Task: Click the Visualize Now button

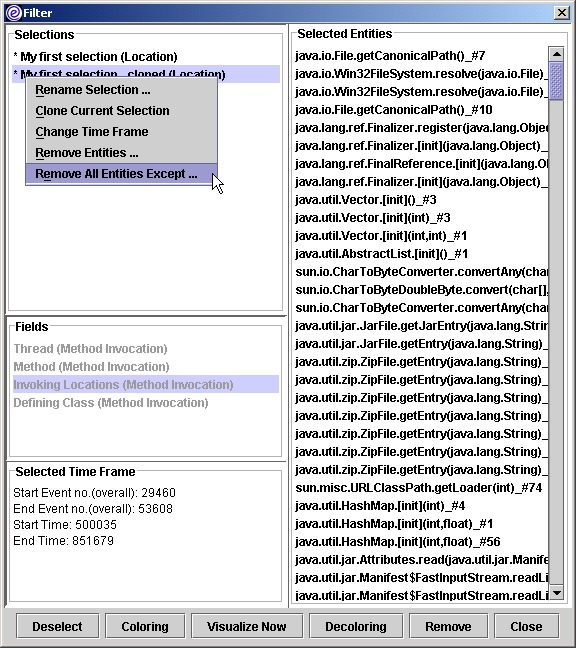Action: coord(247,627)
